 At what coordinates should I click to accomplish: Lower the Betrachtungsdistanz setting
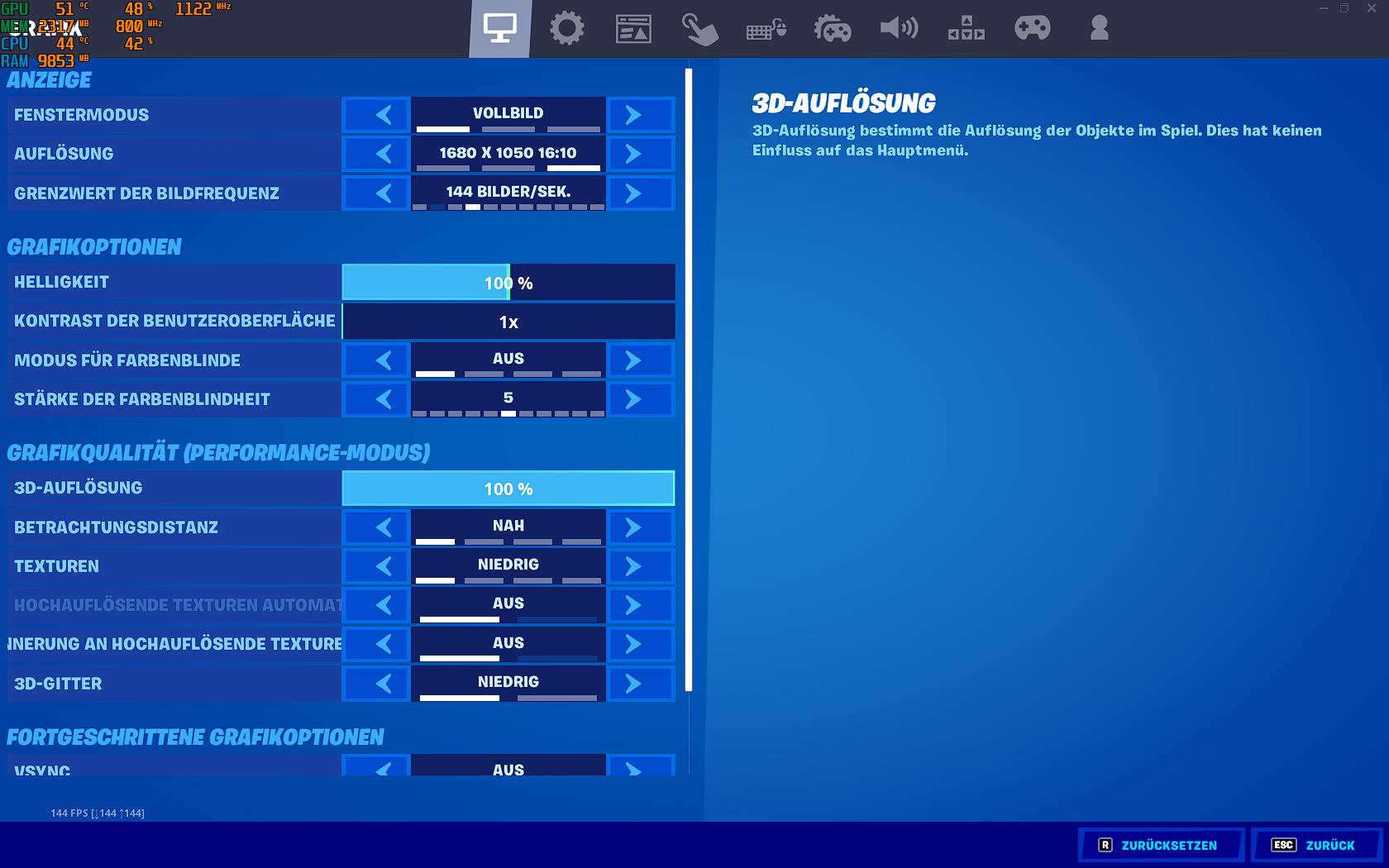tap(376, 527)
